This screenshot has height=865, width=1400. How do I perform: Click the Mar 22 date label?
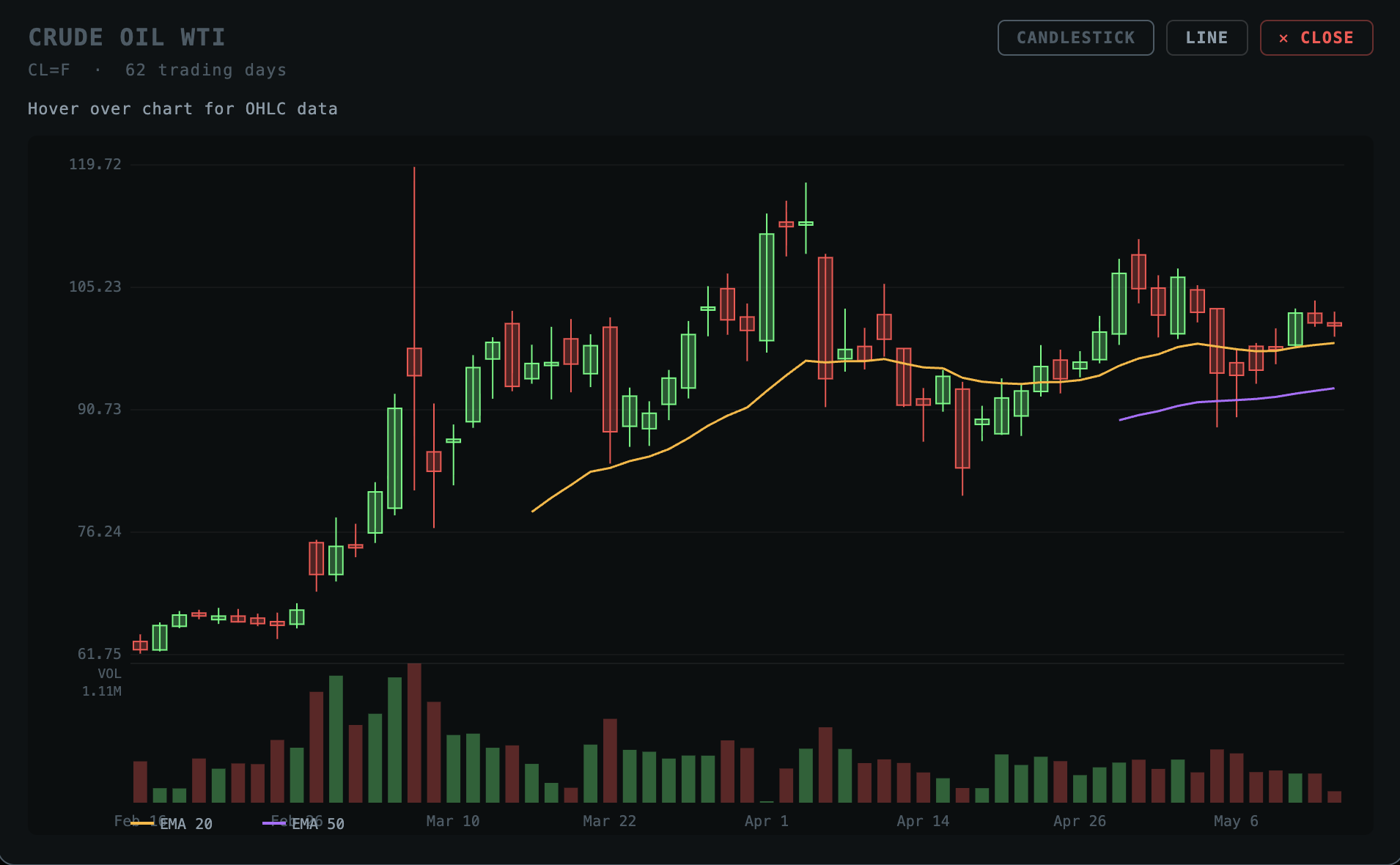pos(610,821)
